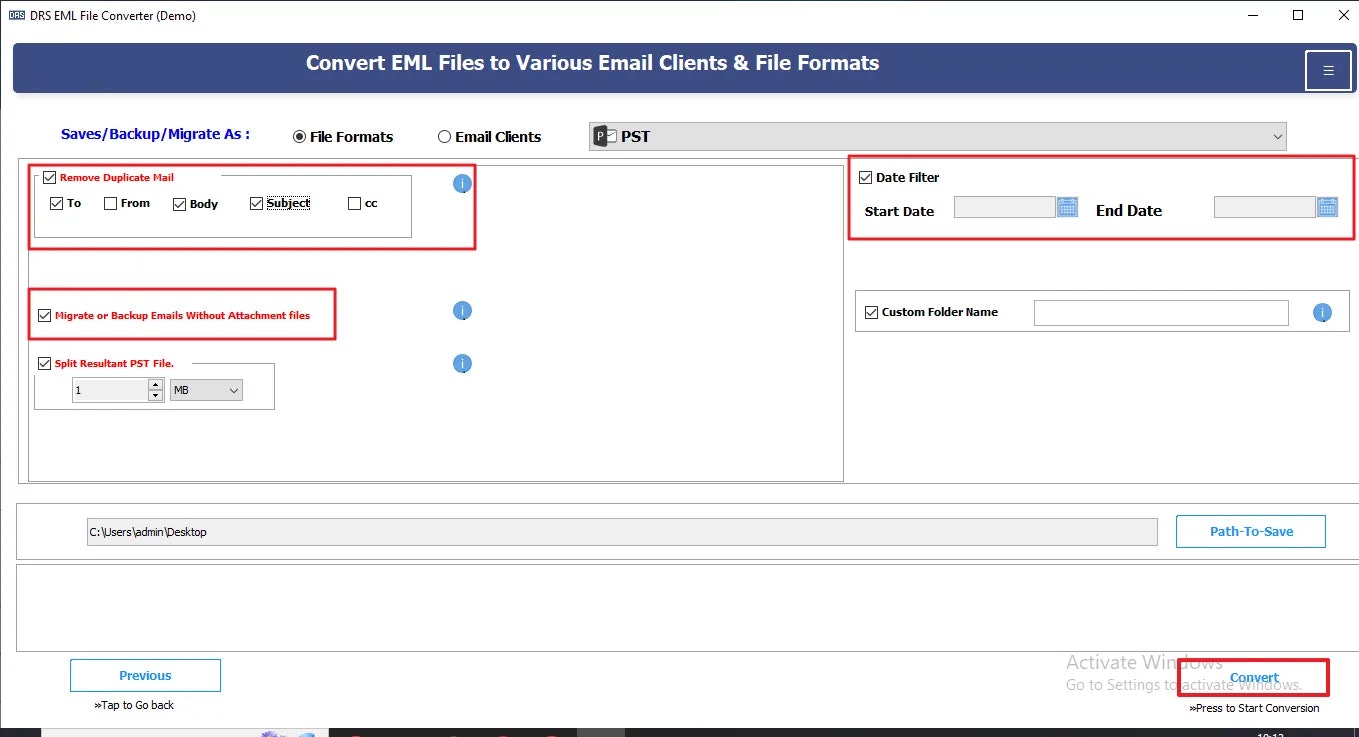Image resolution: width=1359 pixels, height=737 pixels.
Task: Minimize the DRS EML File Converter window
Action: (1255, 15)
